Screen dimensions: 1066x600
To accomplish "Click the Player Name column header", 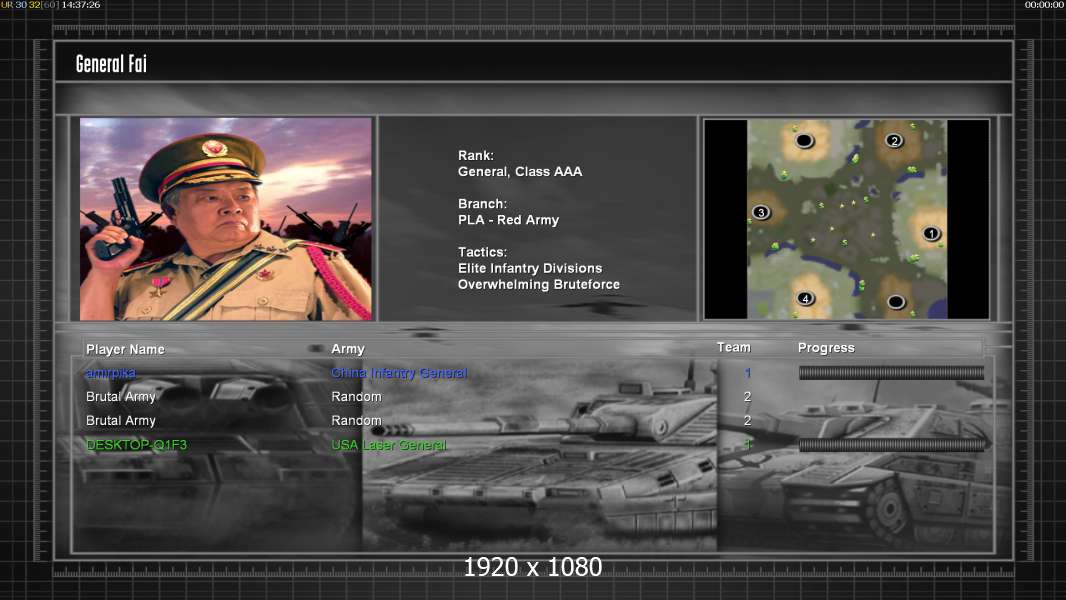I will click(x=125, y=349).
